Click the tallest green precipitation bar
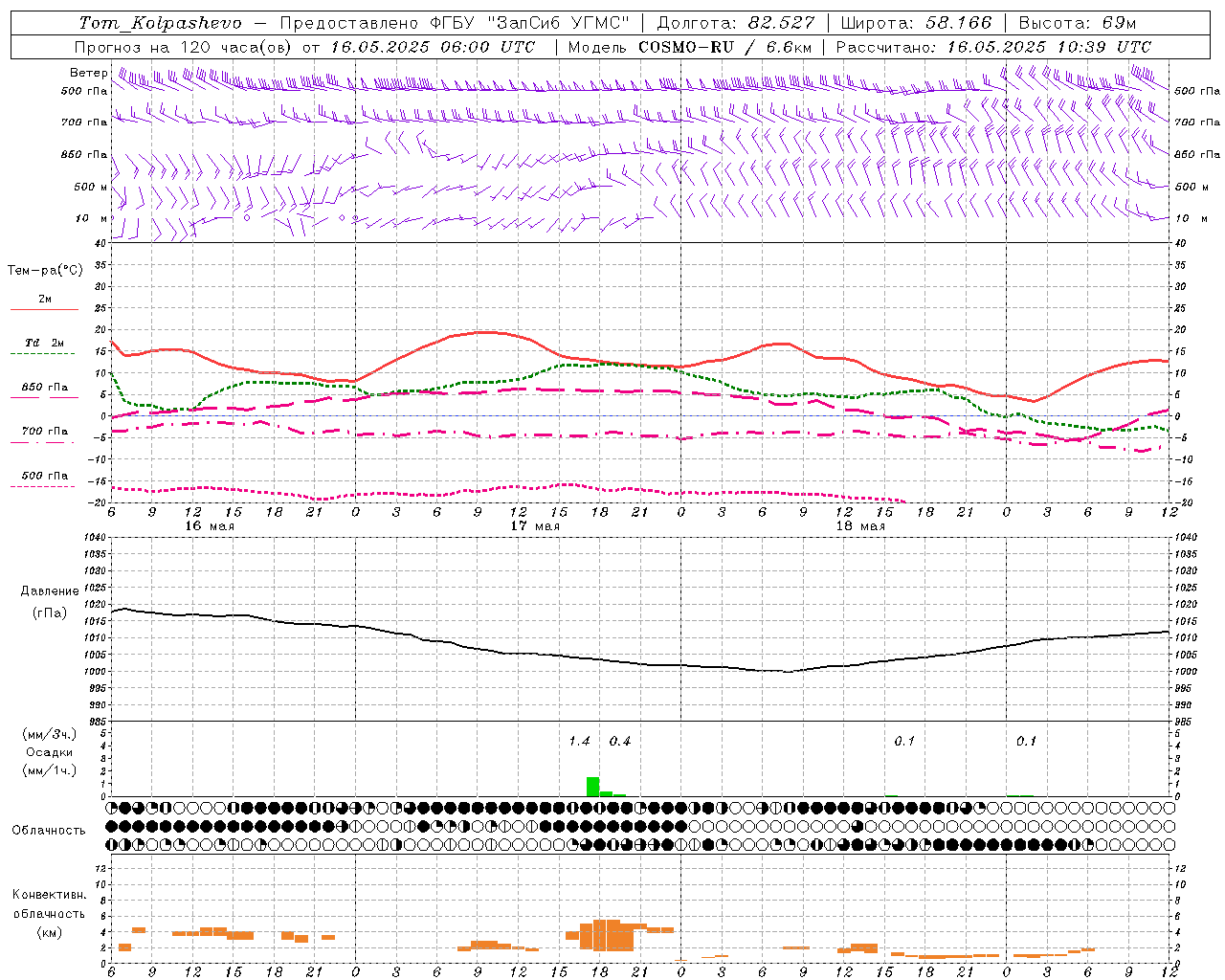Screen dimensions: 1225x980 pos(592,787)
